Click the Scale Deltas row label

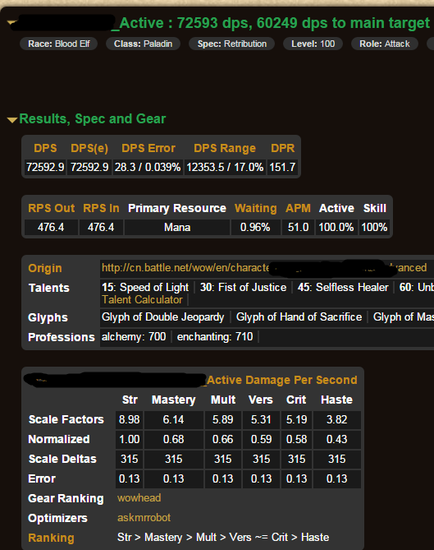point(62,459)
